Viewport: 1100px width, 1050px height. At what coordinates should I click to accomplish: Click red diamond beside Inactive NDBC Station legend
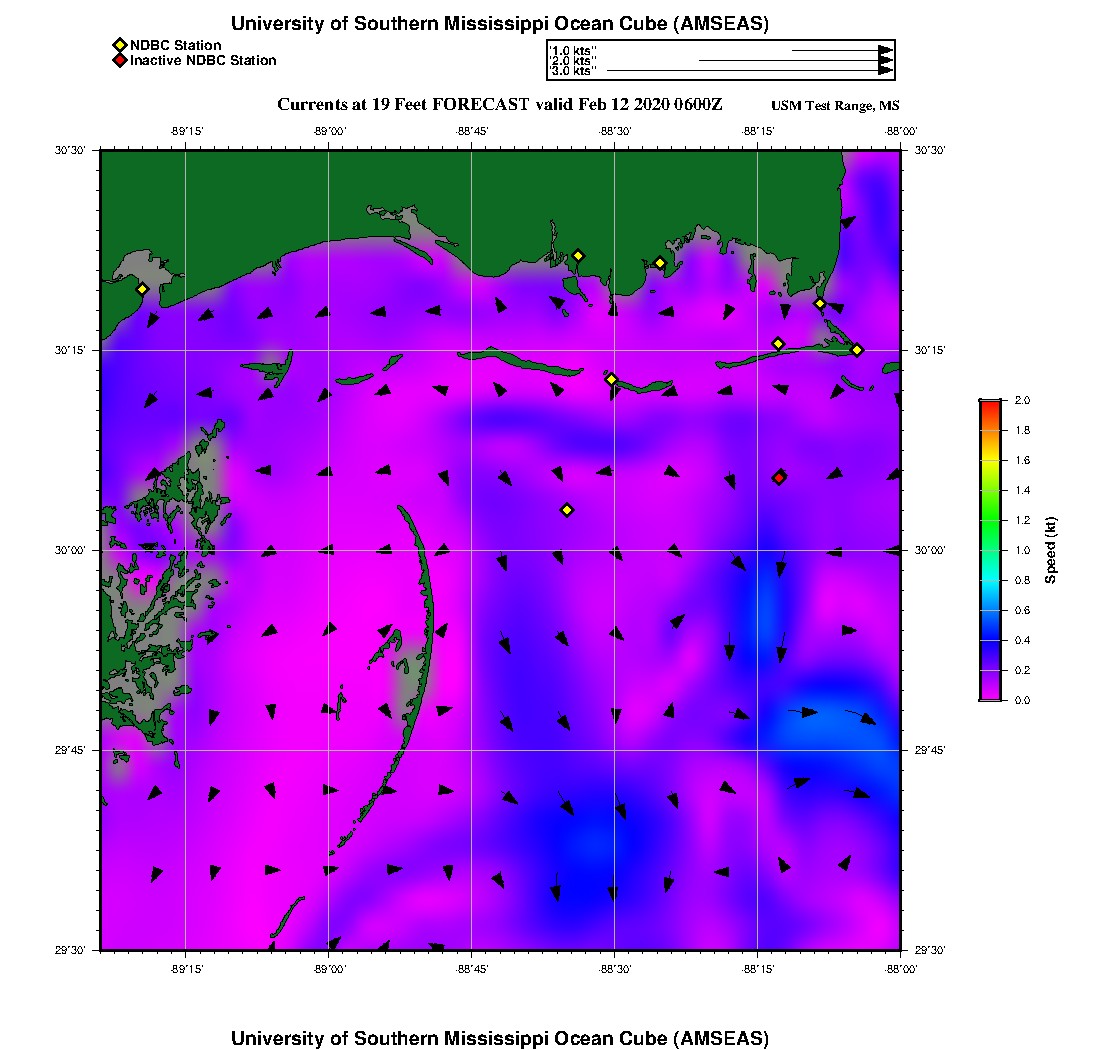pos(120,61)
